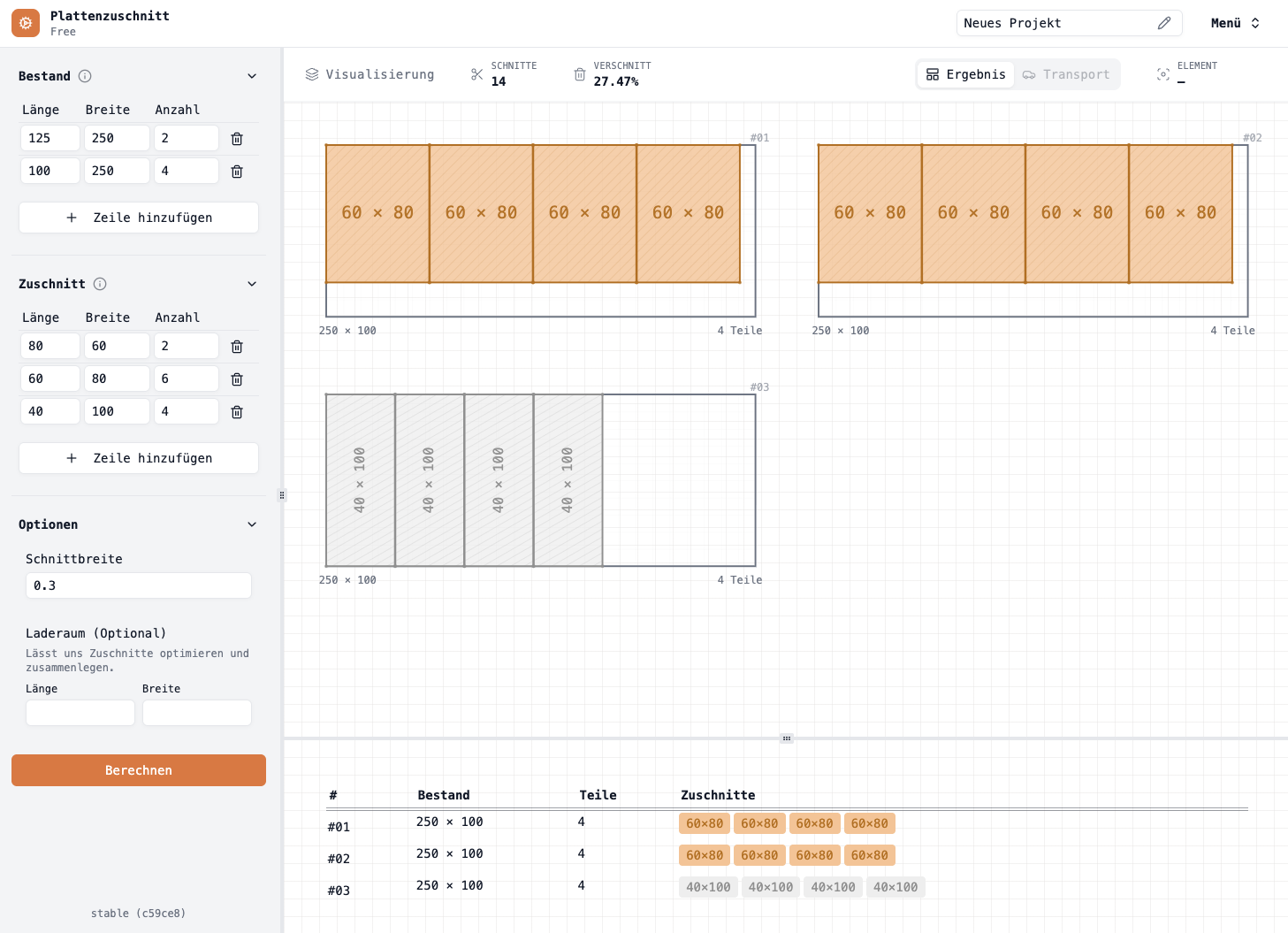Collapse the Bestand section
1288x933 pixels.
pos(252,76)
